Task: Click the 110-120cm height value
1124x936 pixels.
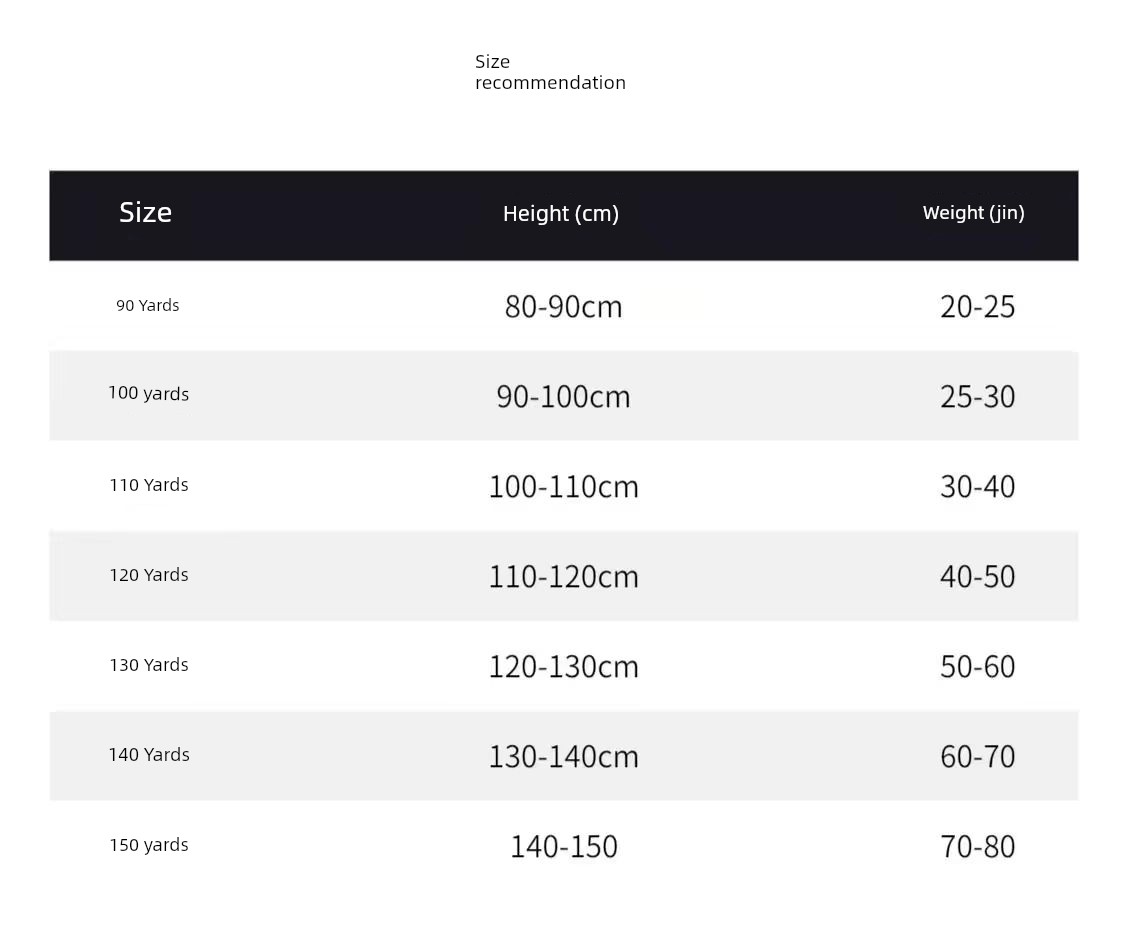Action: pos(563,577)
